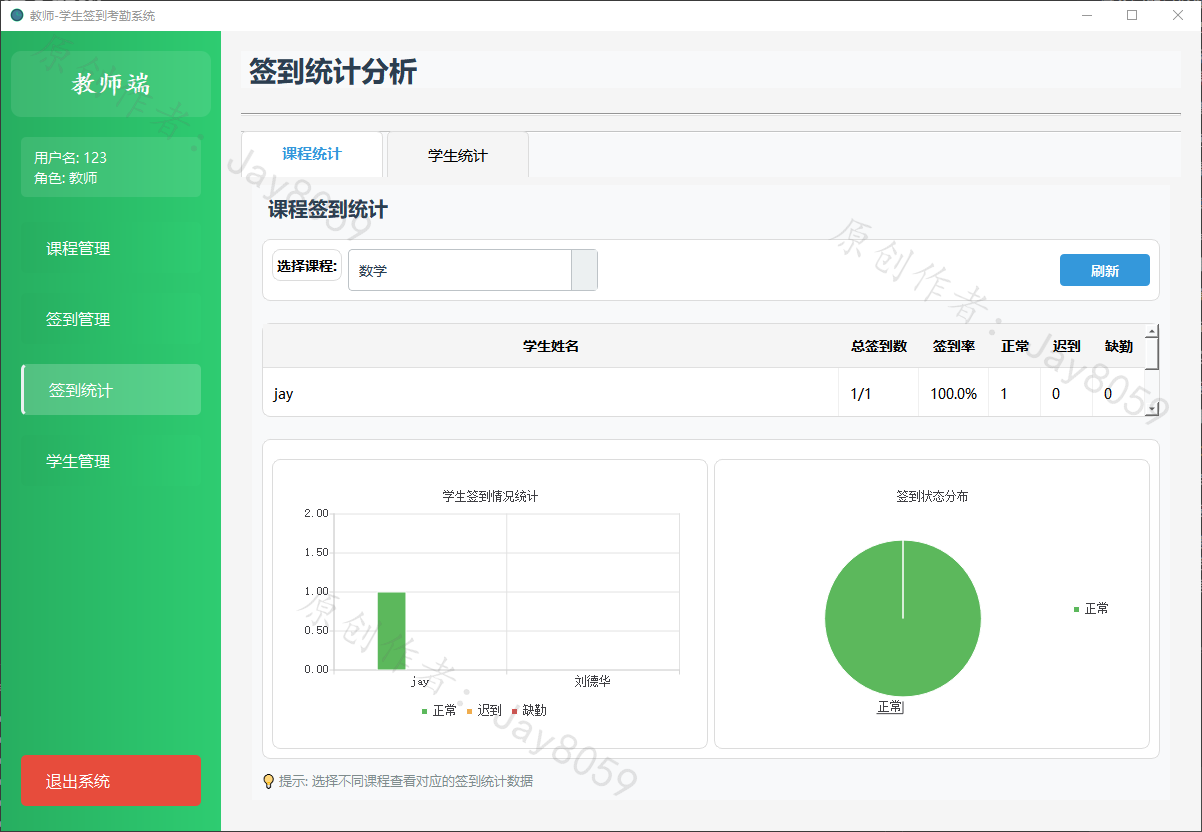Screen dimensions: 1202x832
Task: Click the 签到状态分布 chart title
Action: [x=932, y=496]
